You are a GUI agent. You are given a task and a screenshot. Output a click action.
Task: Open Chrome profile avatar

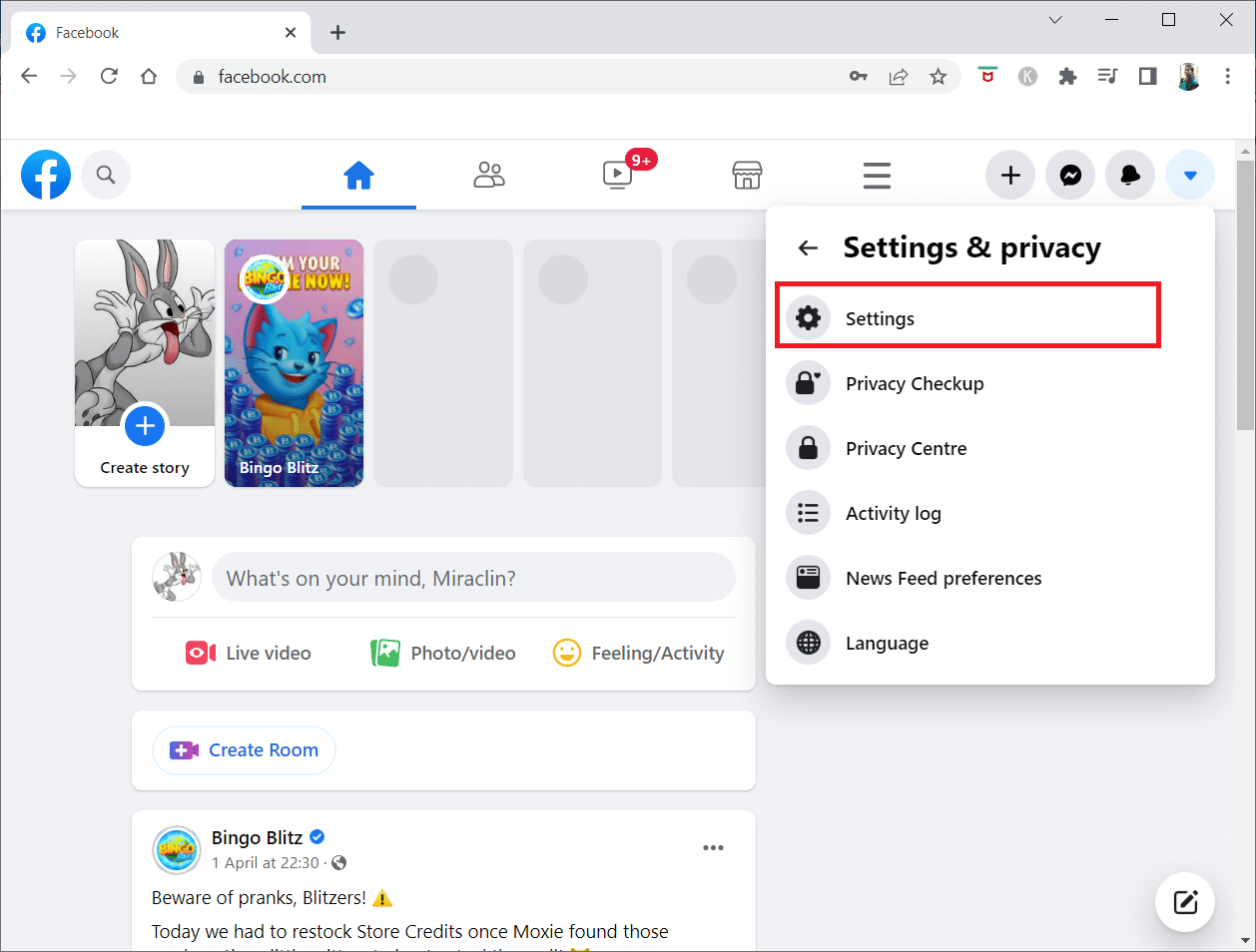point(1188,77)
